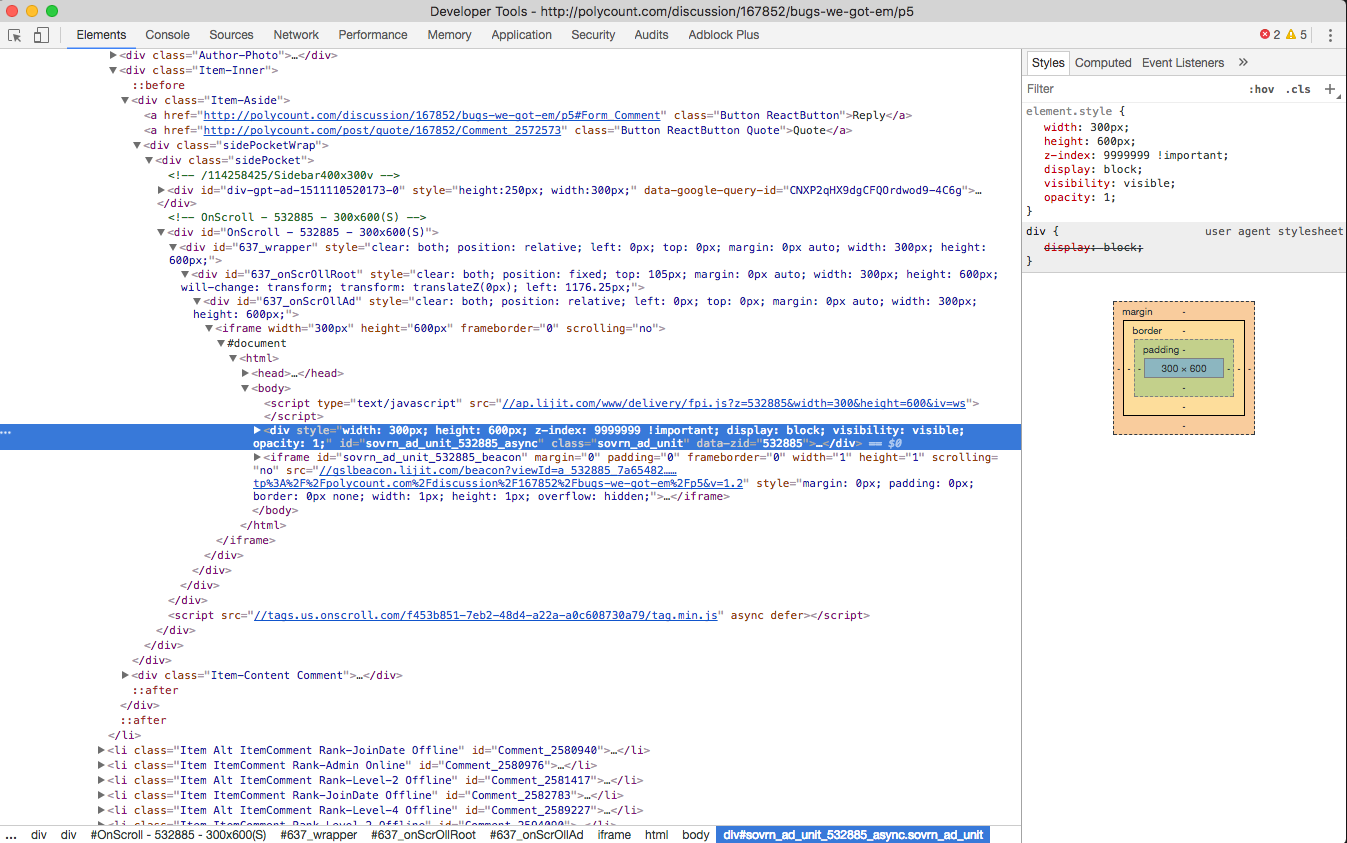Toggle the device toolbar icon

tap(41, 35)
